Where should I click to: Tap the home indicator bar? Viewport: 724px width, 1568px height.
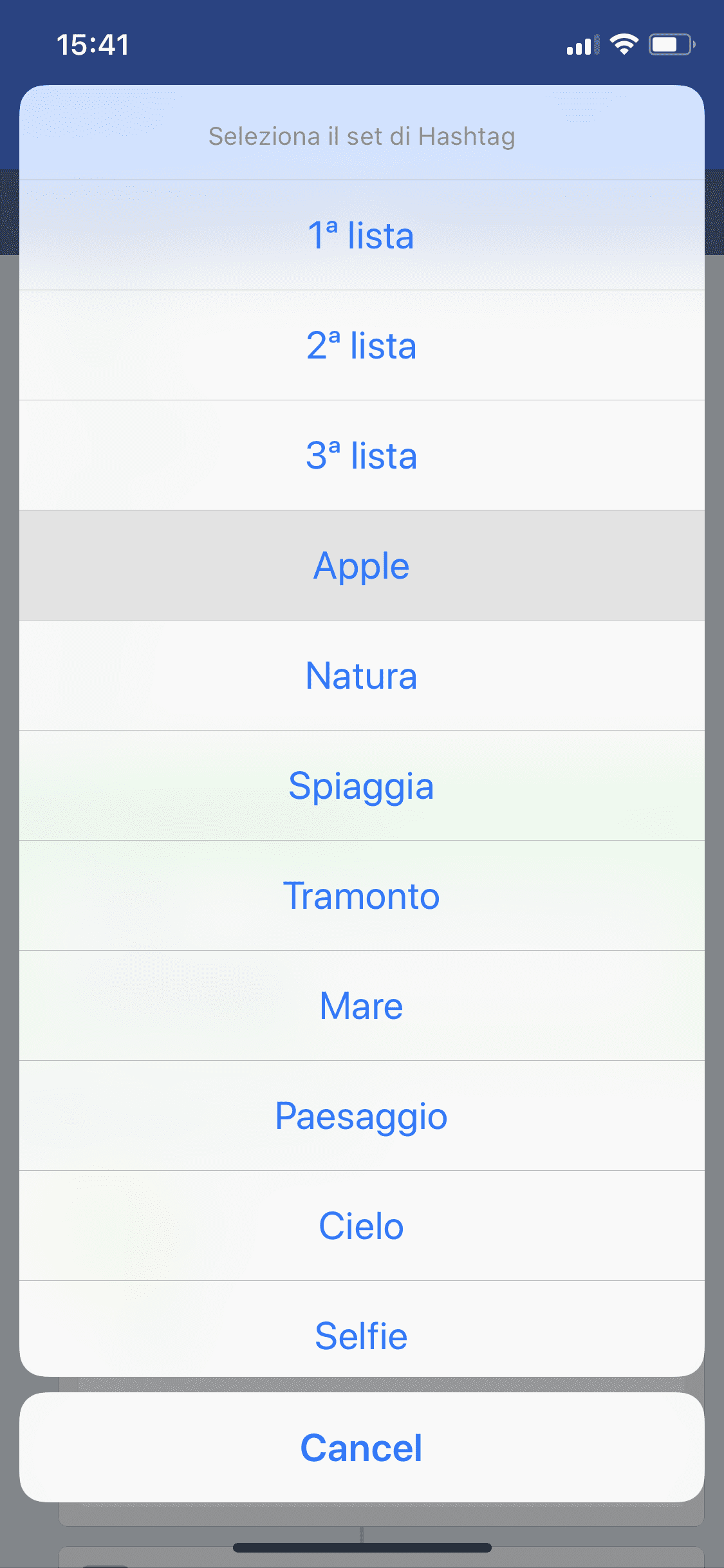(362, 1547)
